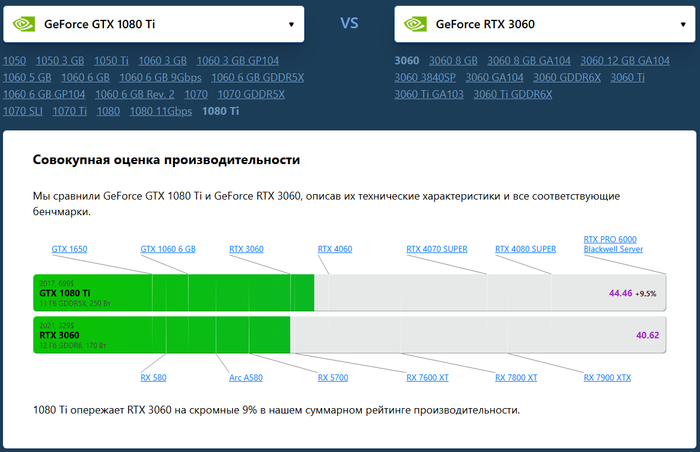Open the 1060 6 GB GDDR5X link
The image size is (700, 452).
(258, 78)
